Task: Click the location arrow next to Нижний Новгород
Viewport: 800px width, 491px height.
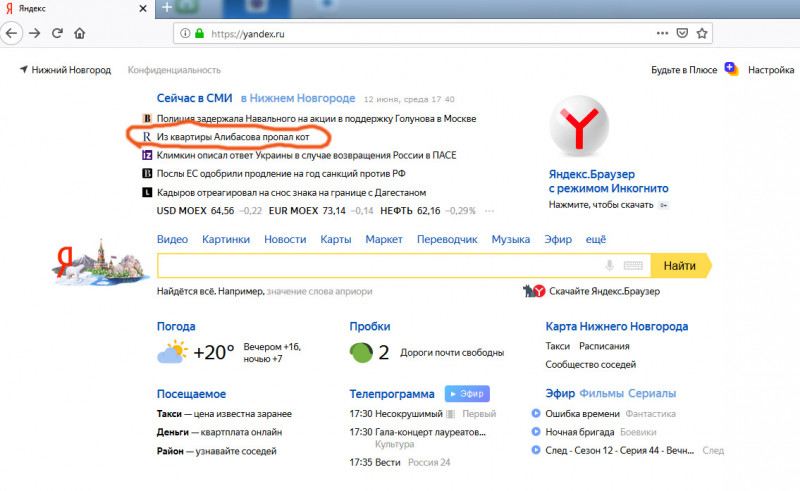Action: tap(23, 69)
